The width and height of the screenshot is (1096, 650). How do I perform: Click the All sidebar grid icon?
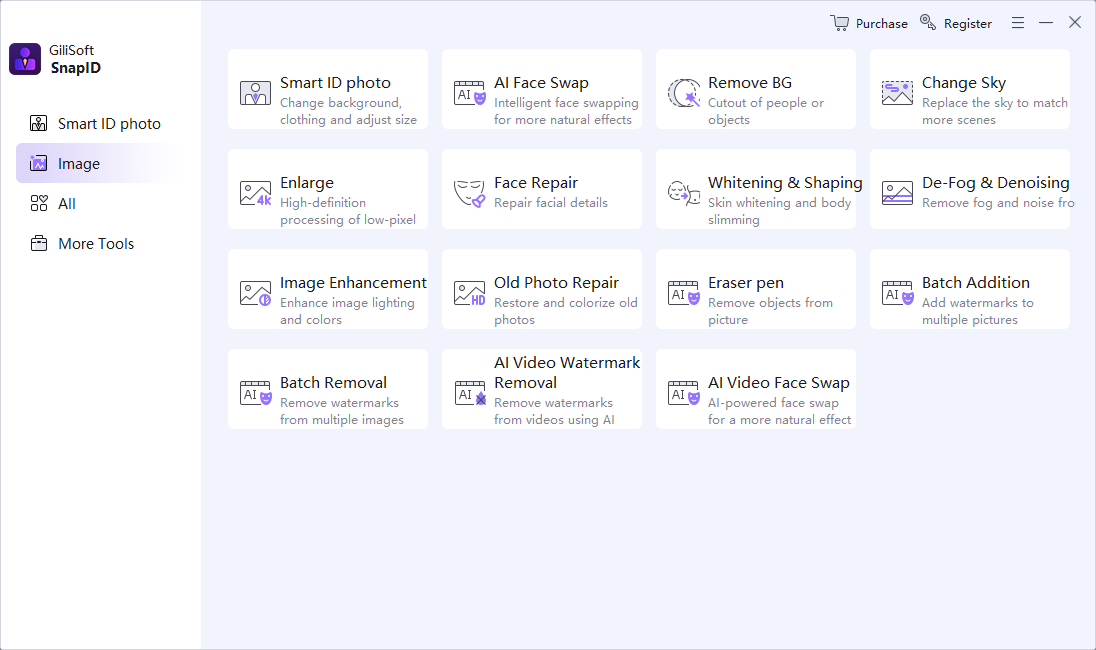point(39,203)
